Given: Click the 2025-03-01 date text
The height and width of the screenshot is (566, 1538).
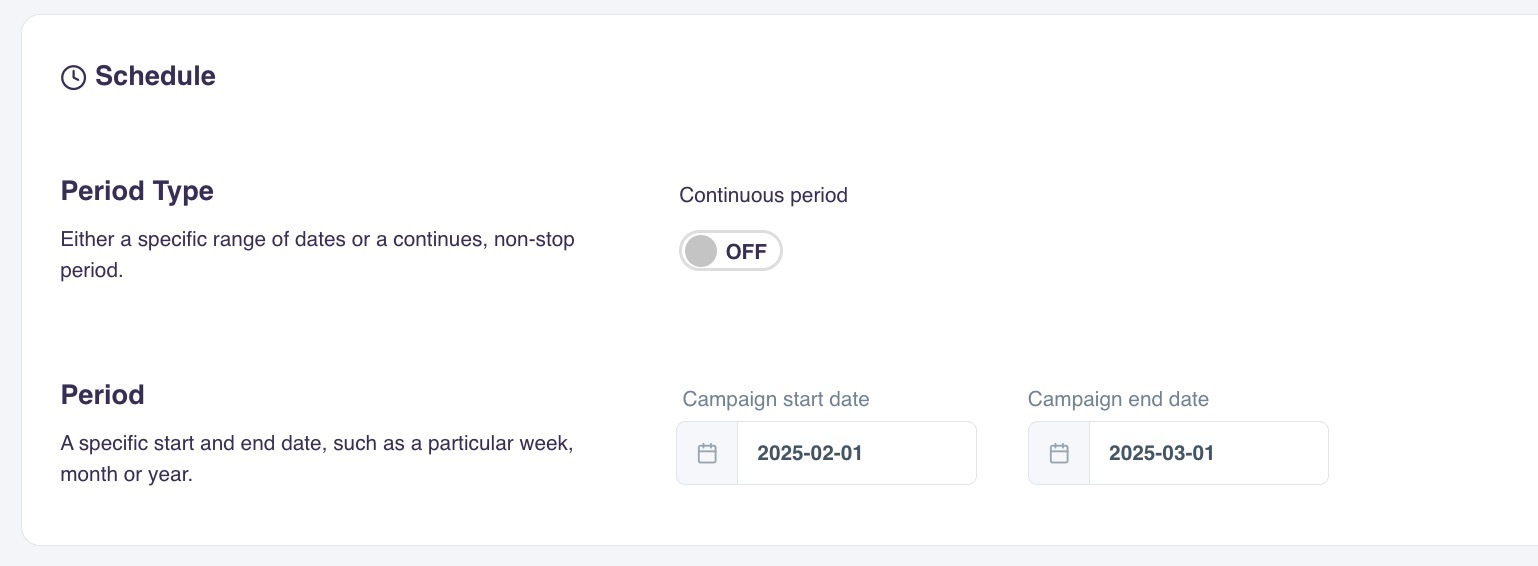Looking at the screenshot, I should (1161, 453).
